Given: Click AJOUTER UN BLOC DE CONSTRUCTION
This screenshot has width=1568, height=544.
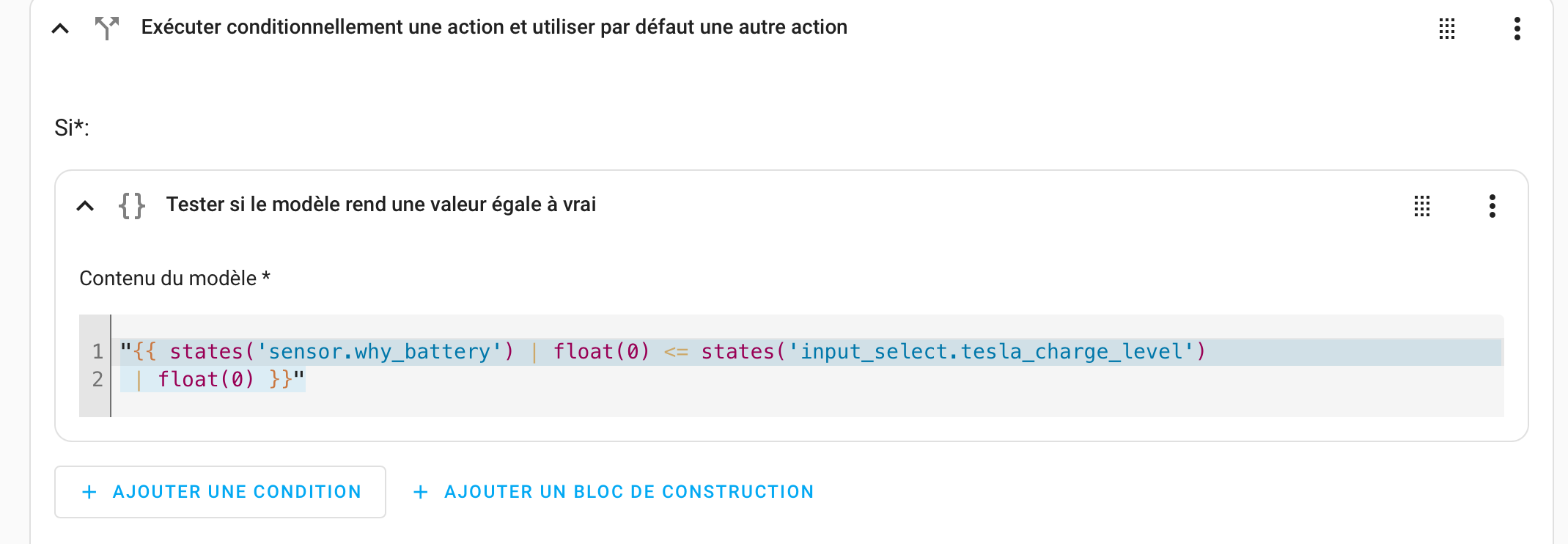Looking at the screenshot, I should [x=614, y=492].
